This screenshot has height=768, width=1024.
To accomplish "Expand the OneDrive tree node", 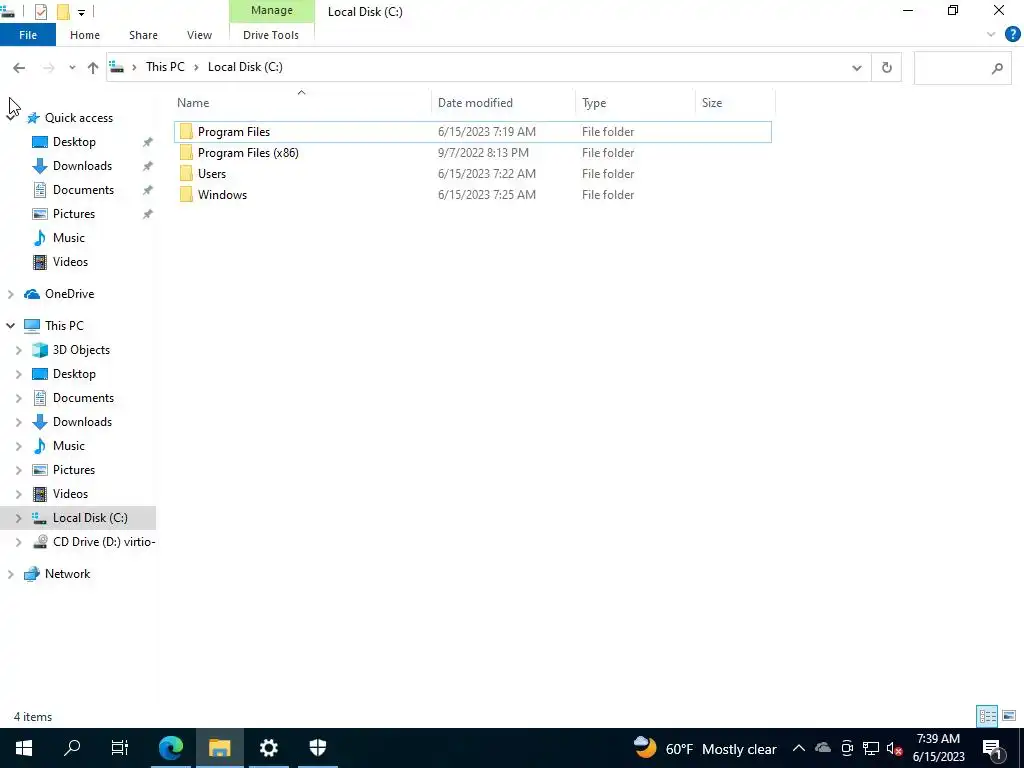I will point(10,294).
